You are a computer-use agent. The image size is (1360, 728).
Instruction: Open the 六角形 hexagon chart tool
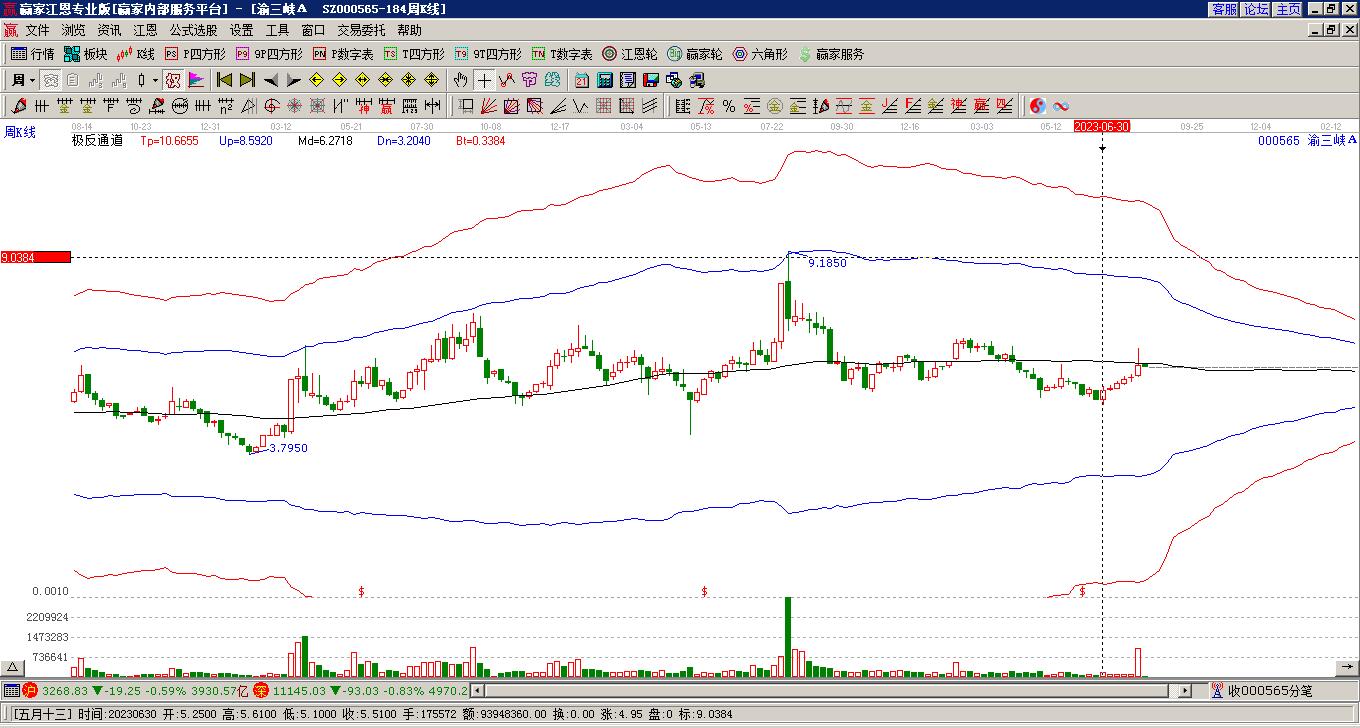pyautogui.click(x=760, y=54)
